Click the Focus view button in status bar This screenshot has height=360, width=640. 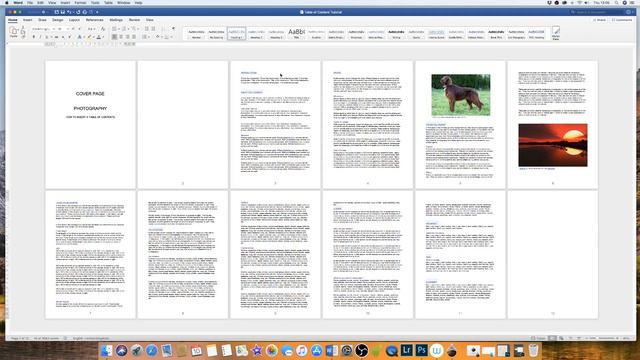(538, 338)
